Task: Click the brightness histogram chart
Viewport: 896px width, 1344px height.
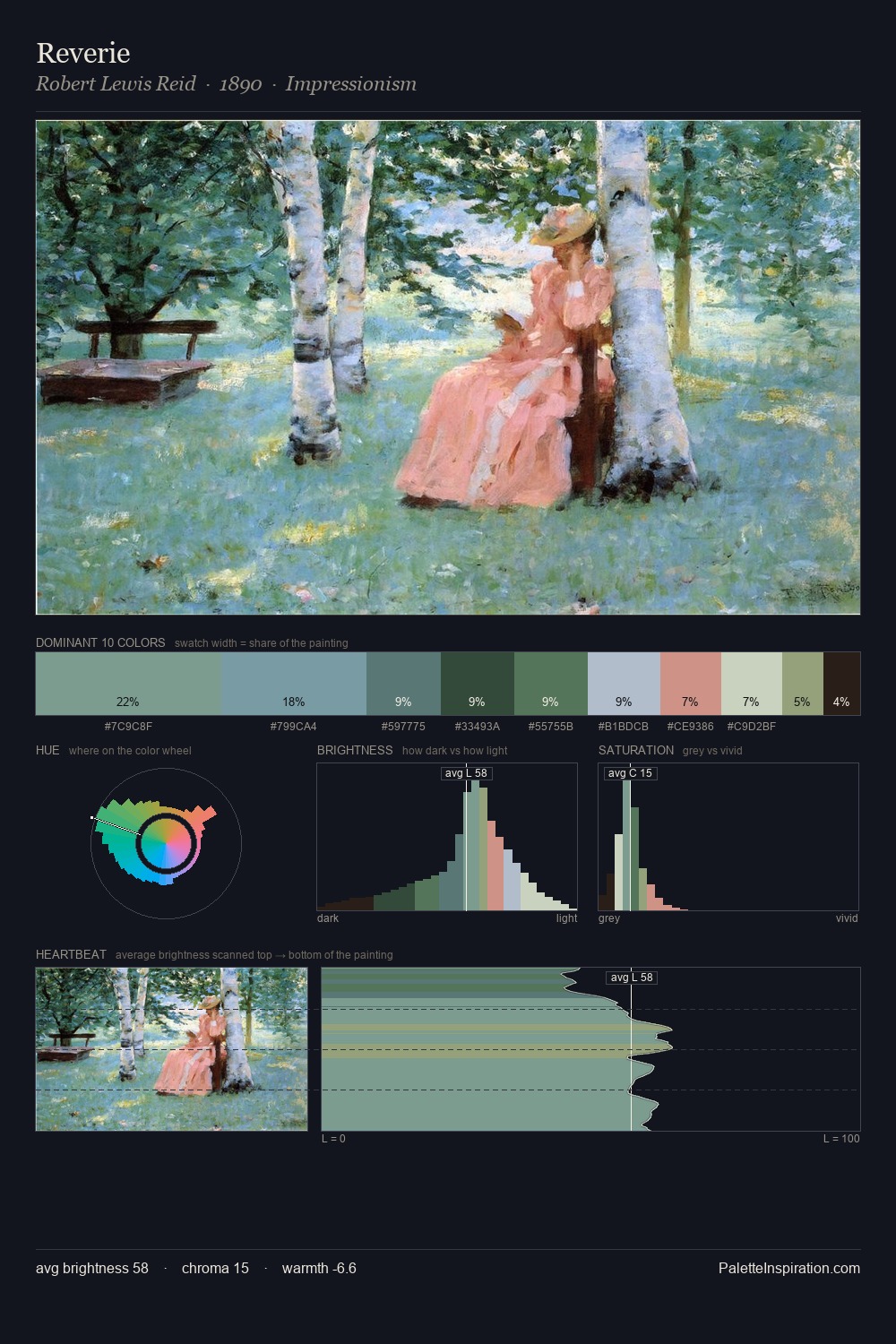Action: [x=447, y=837]
